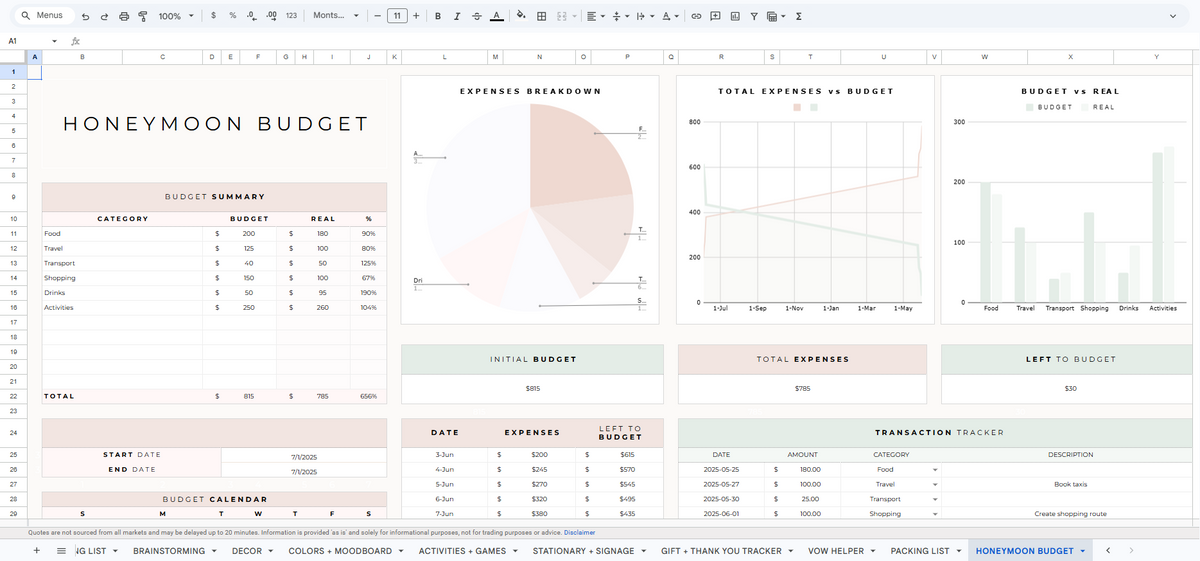The image size is (1200, 561).
Task: Open the Borders tool
Action: coord(541,16)
